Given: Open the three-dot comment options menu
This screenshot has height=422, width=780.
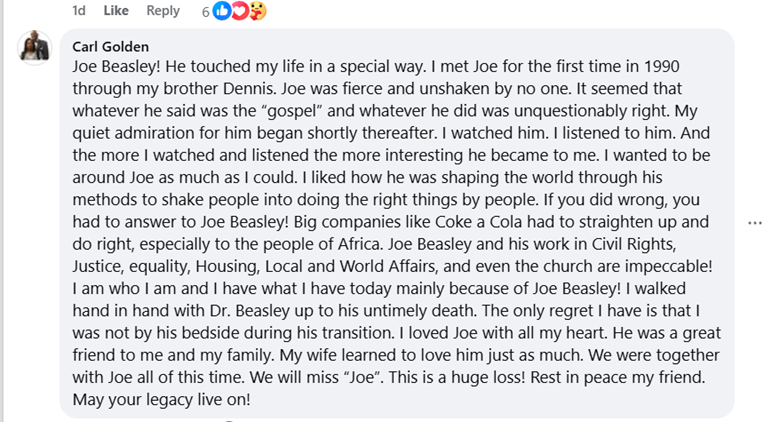Looking at the screenshot, I should [x=755, y=222].
